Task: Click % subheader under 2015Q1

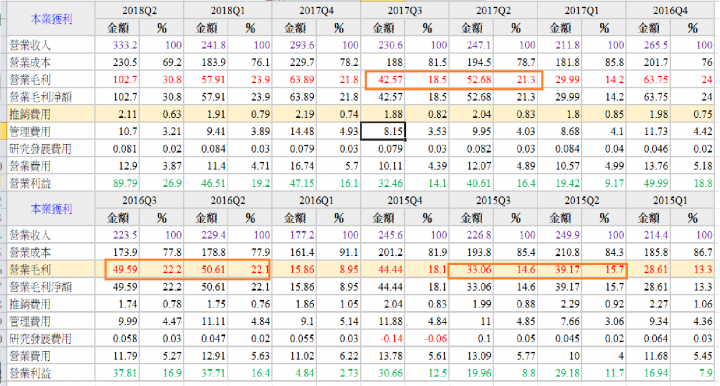Action: click(x=692, y=218)
